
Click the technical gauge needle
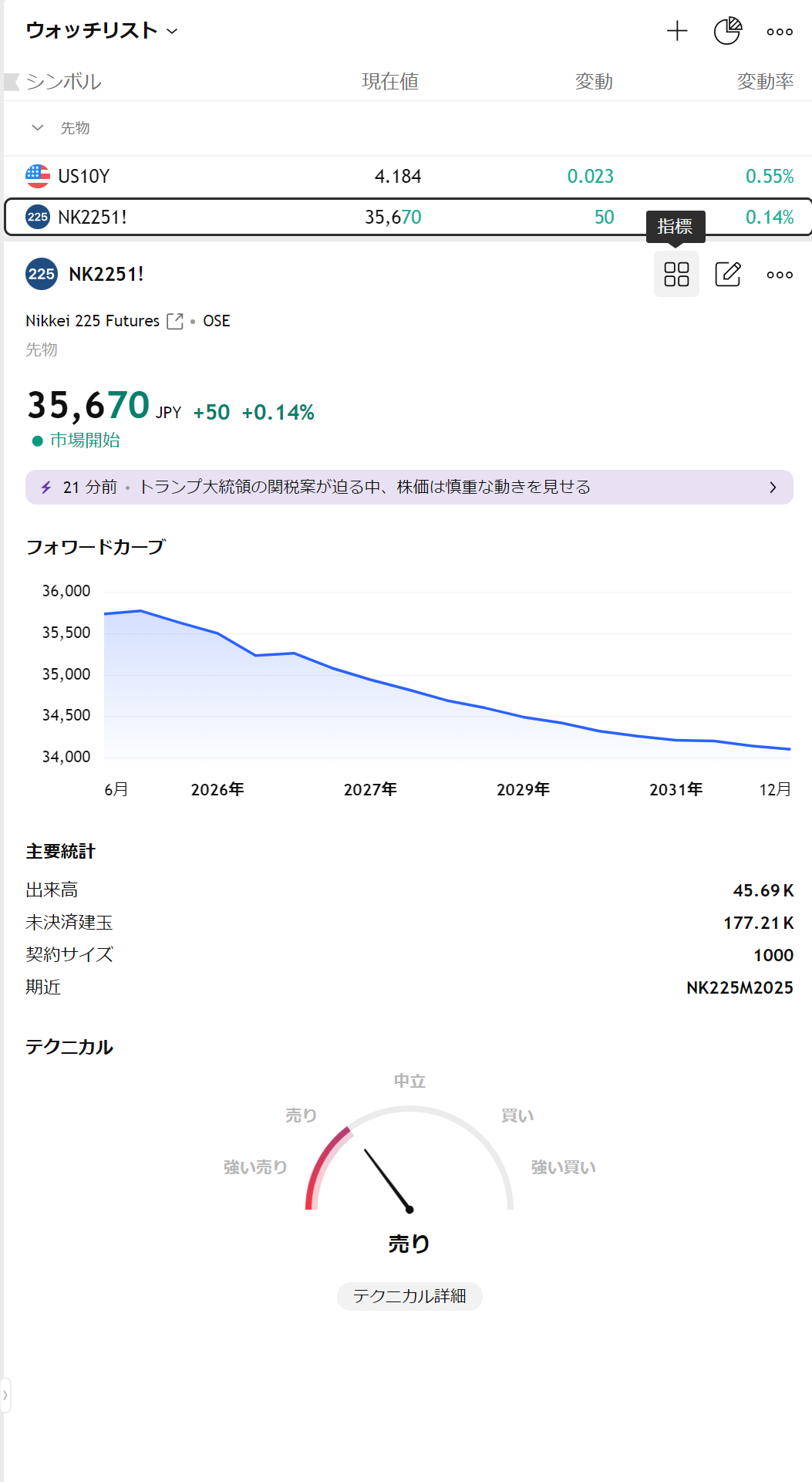coord(388,1180)
